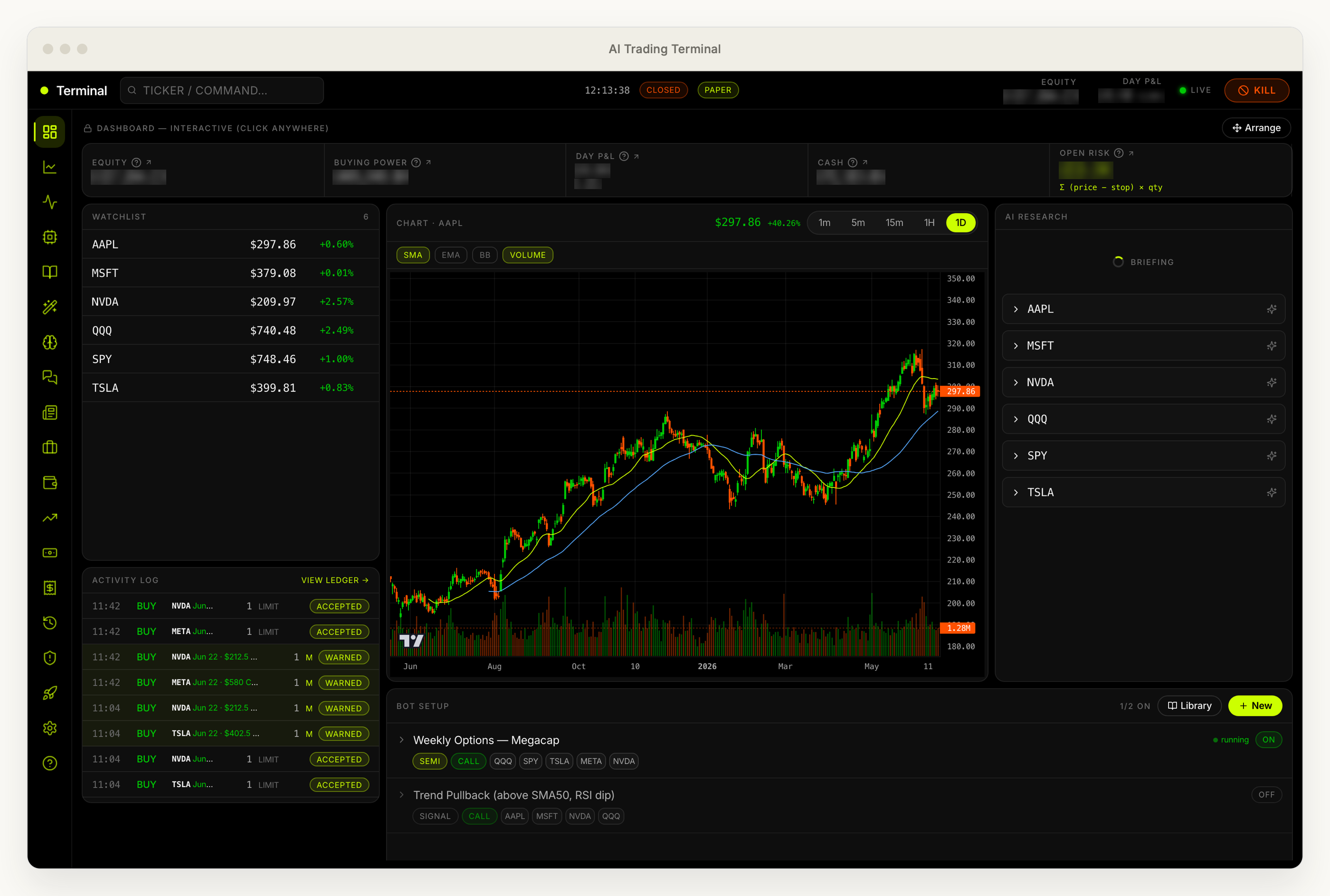The width and height of the screenshot is (1330, 896).
Task: Open the dollar receipt sidebar icon
Action: pyautogui.click(x=50, y=587)
